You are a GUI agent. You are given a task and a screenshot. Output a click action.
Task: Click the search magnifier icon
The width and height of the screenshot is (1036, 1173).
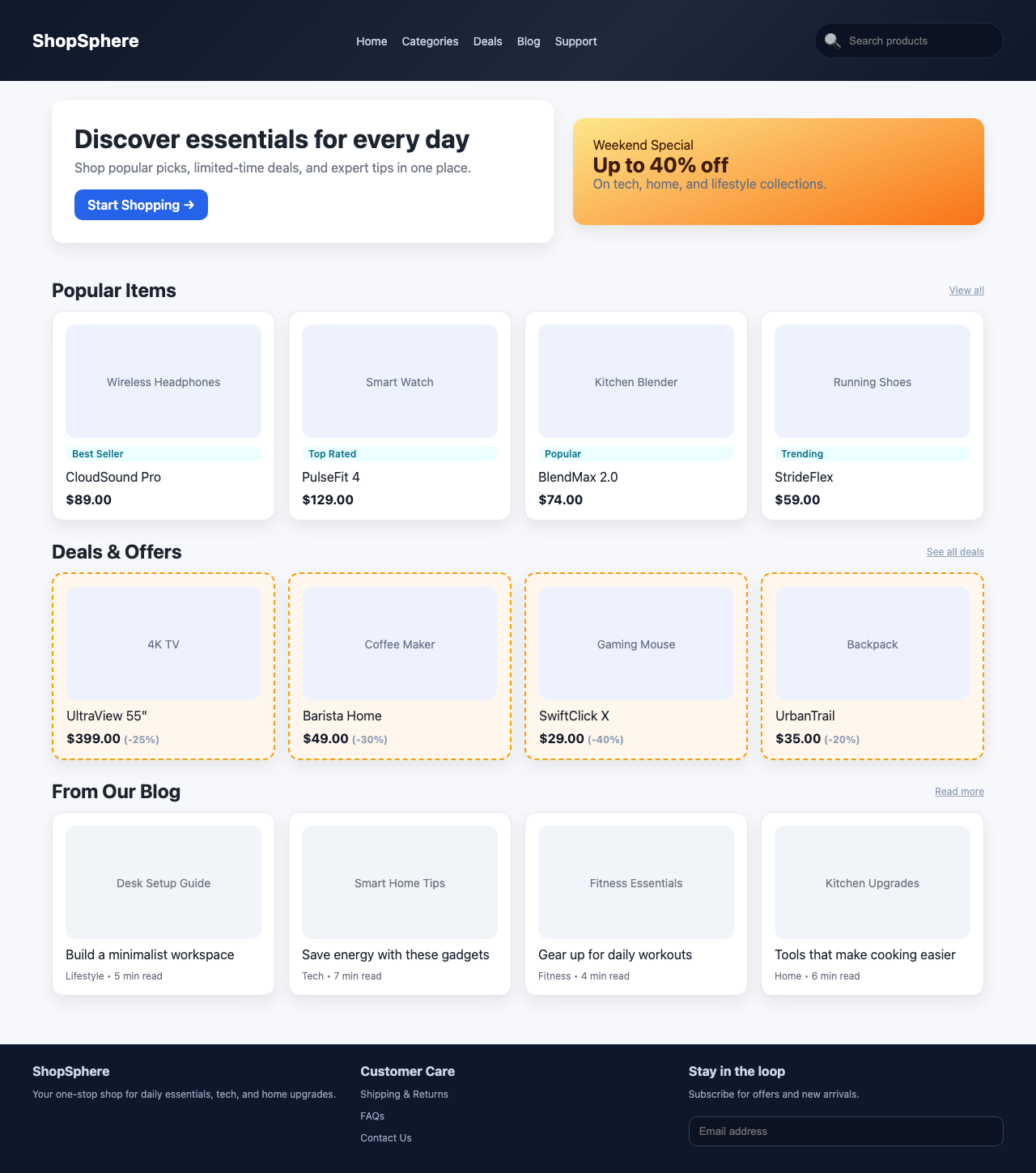(x=833, y=40)
